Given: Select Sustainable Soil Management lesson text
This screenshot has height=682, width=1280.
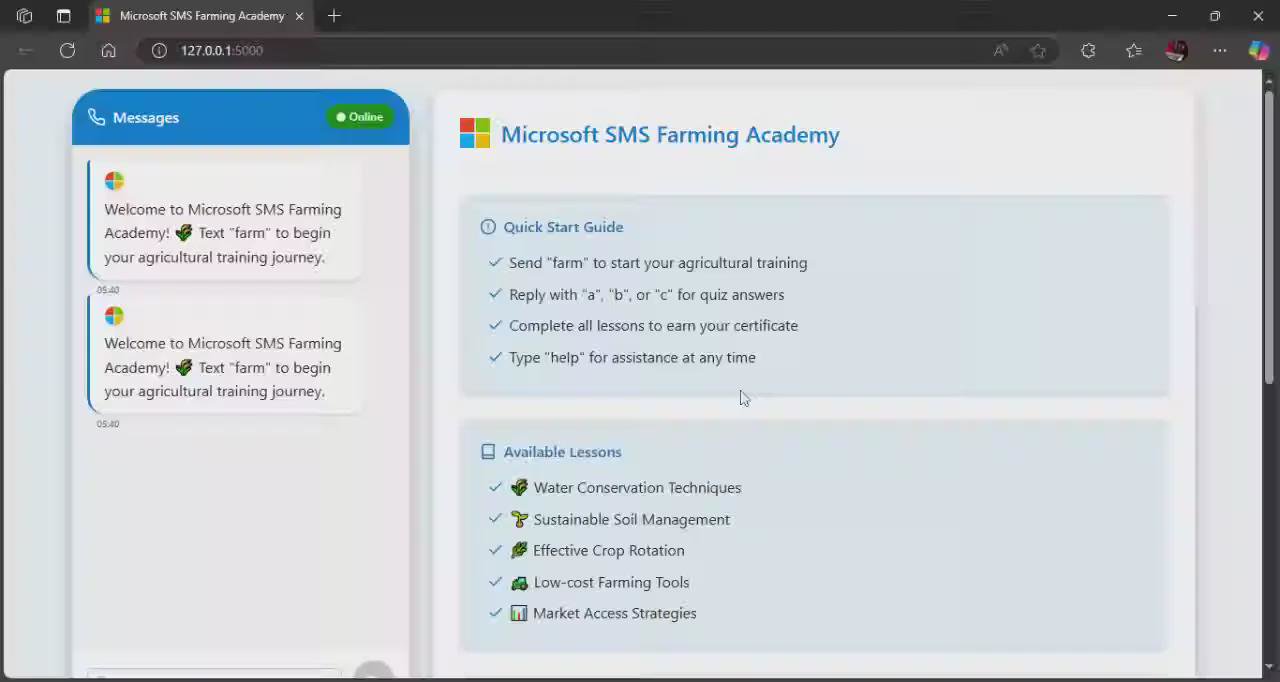Looking at the screenshot, I should (631, 519).
